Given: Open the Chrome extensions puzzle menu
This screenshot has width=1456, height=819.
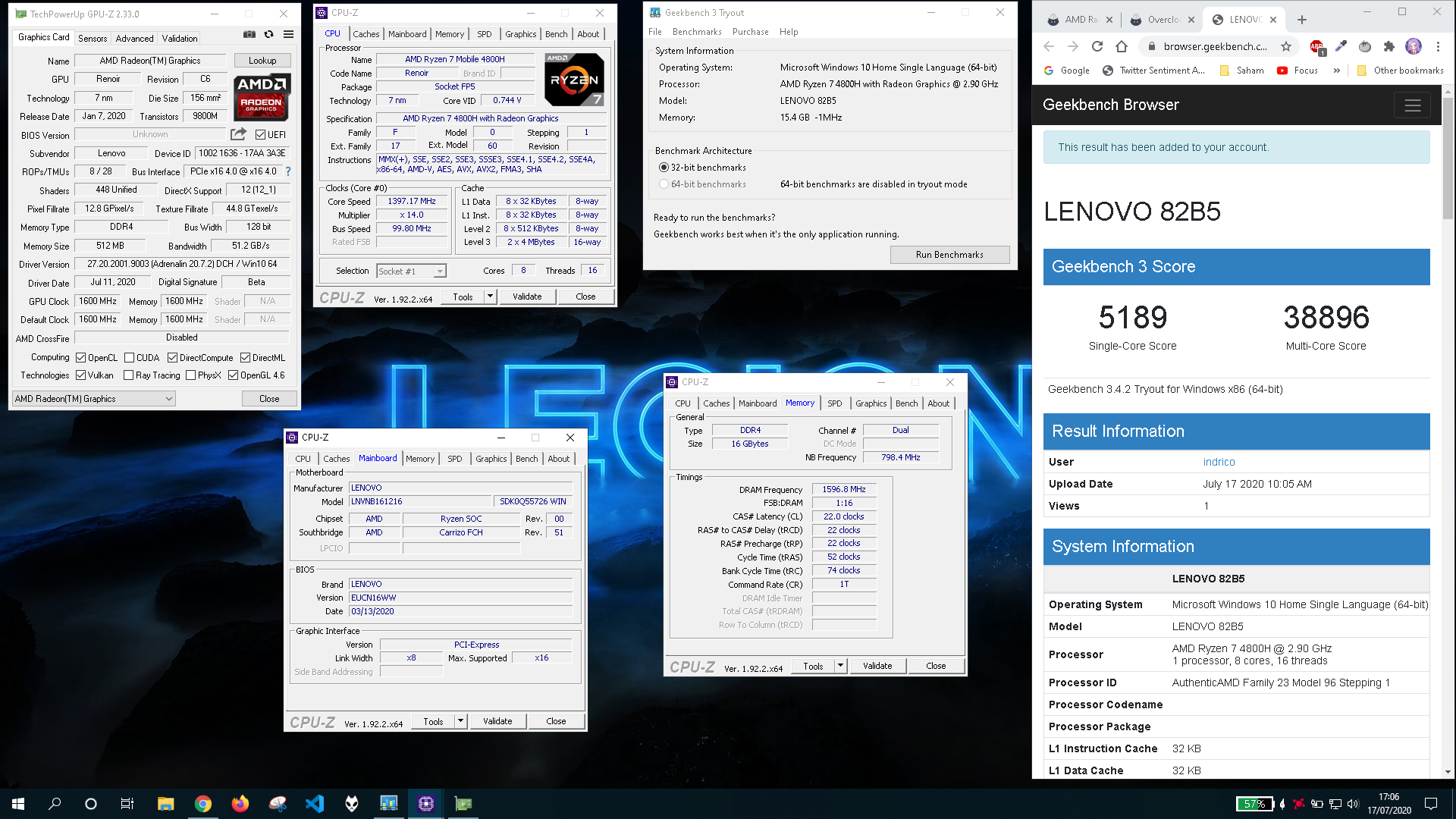Looking at the screenshot, I should click(1389, 46).
